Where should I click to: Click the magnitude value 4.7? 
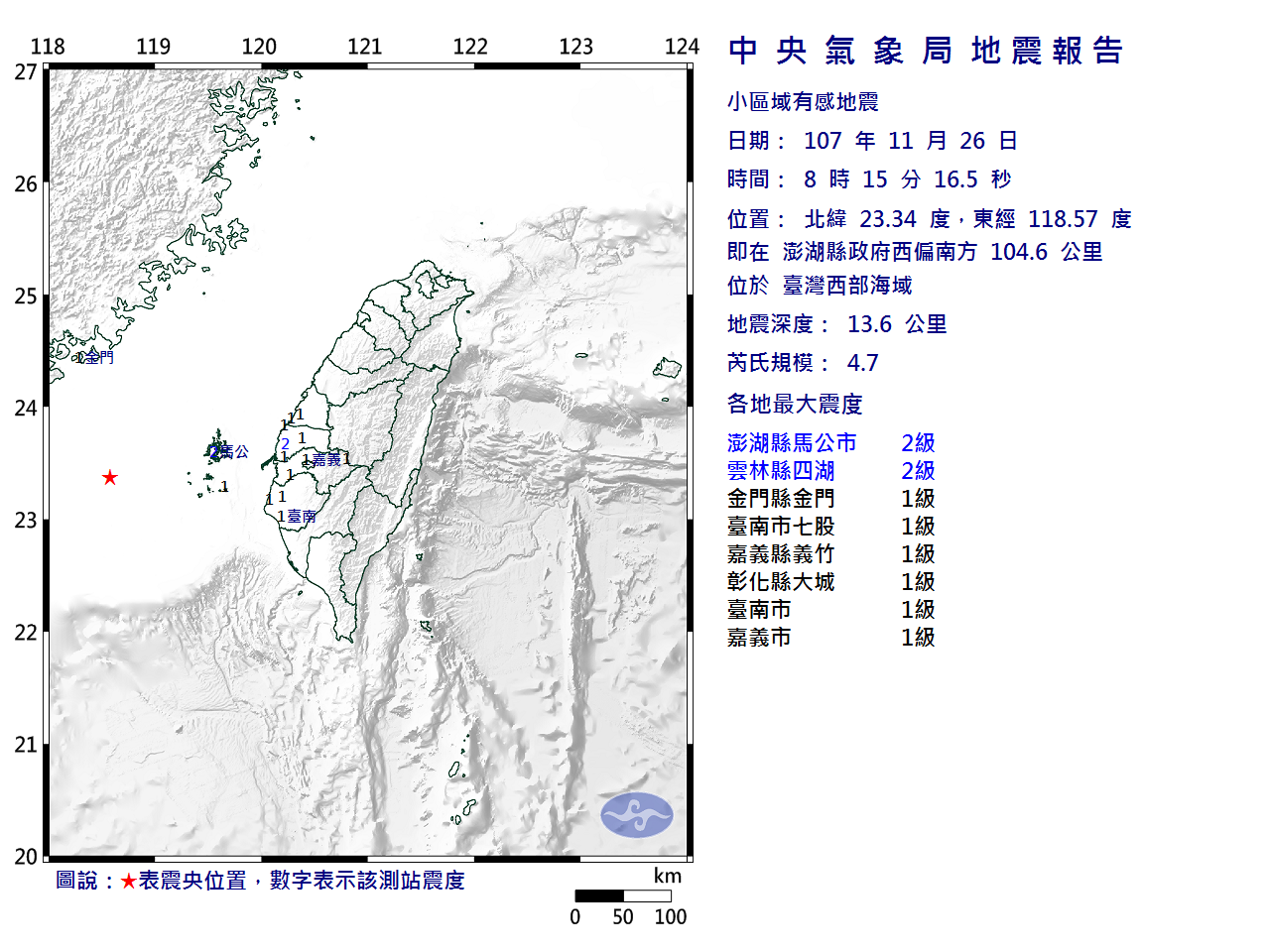pos(862,363)
